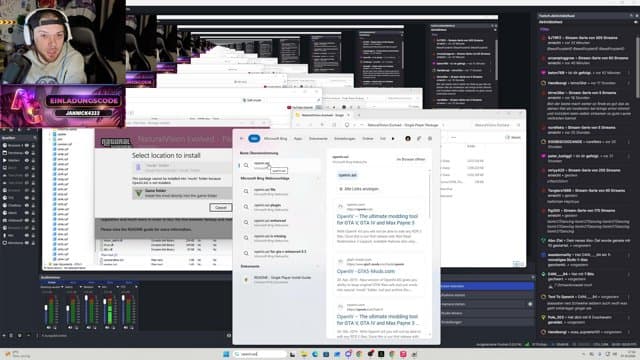
Task: Remove selected source with trash icon
Action: [x=11, y=336]
